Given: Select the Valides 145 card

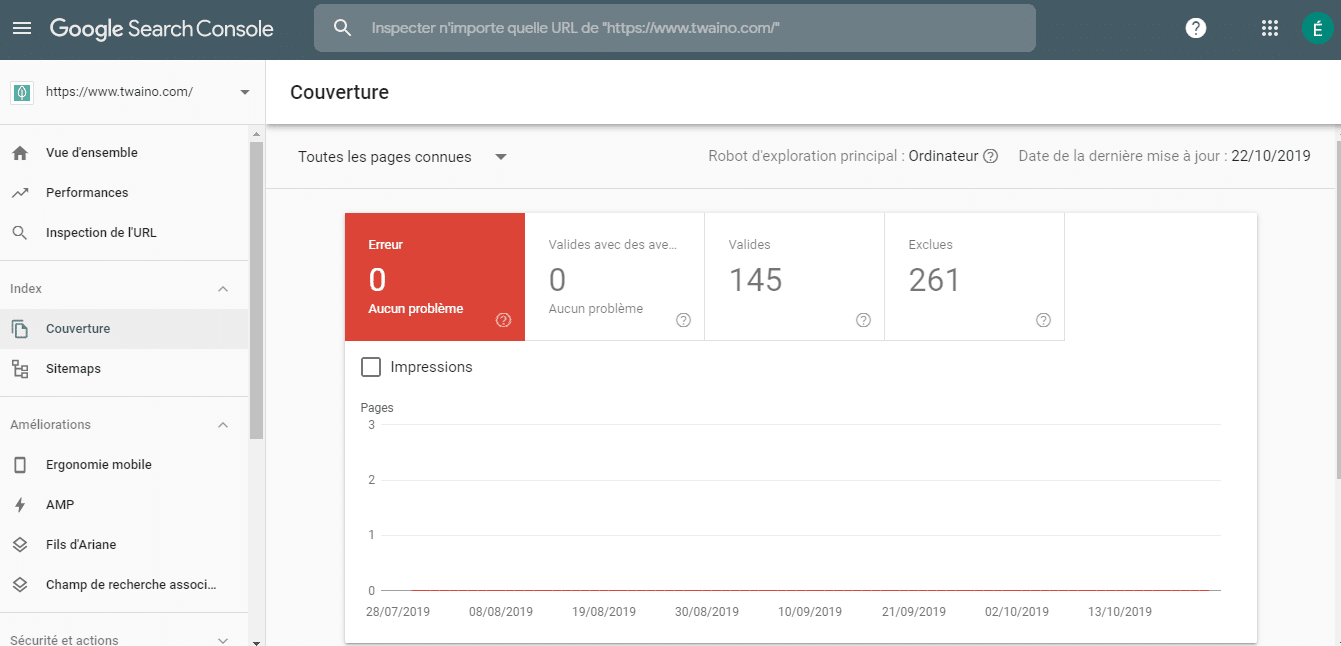Looking at the screenshot, I should point(795,277).
